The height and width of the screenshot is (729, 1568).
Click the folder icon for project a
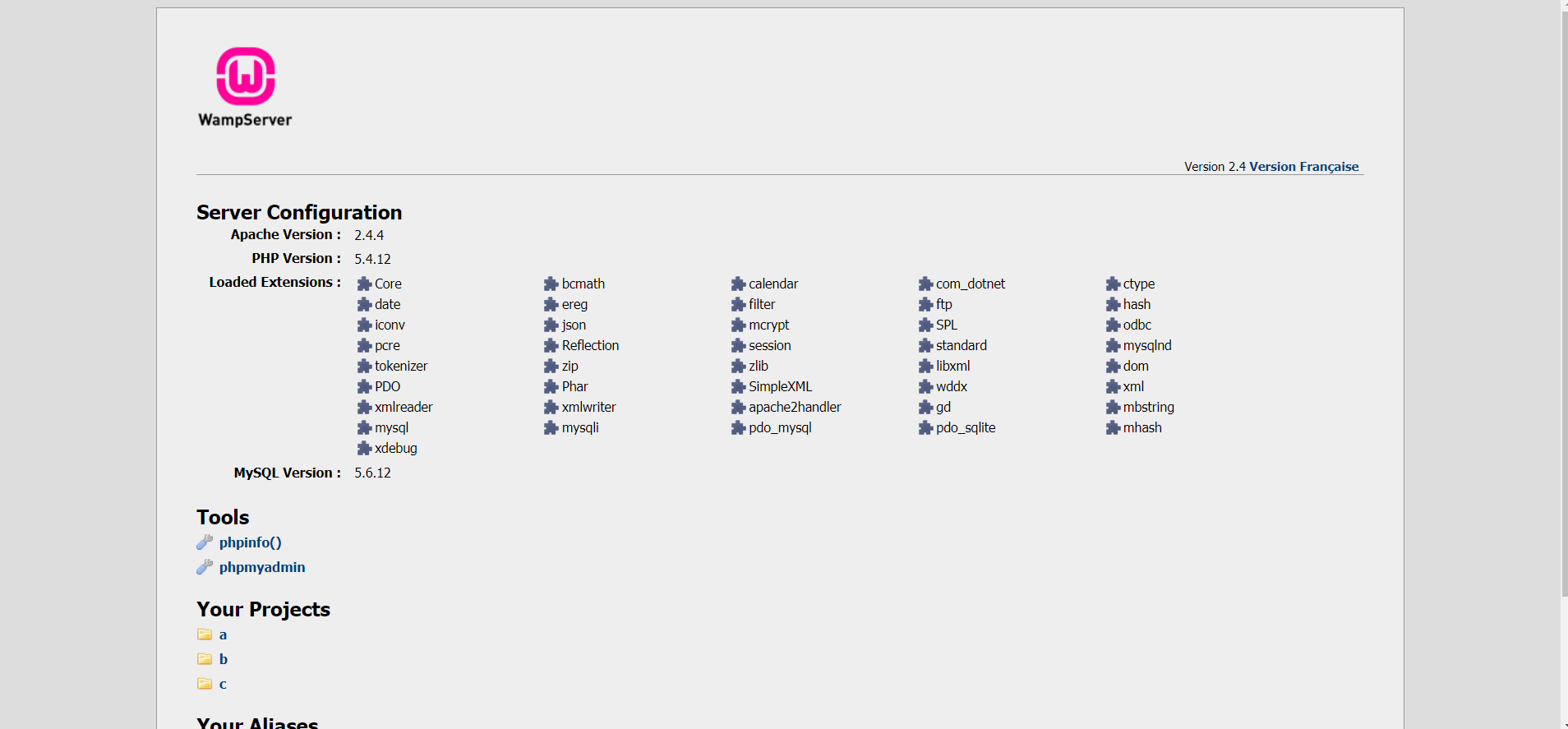point(205,634)
